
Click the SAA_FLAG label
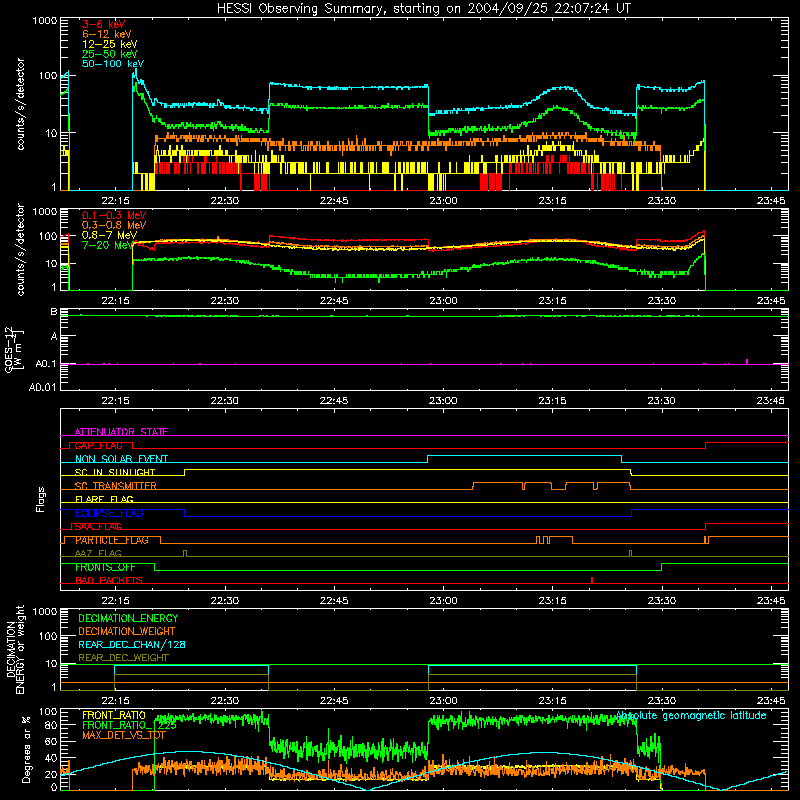point(98,527)
